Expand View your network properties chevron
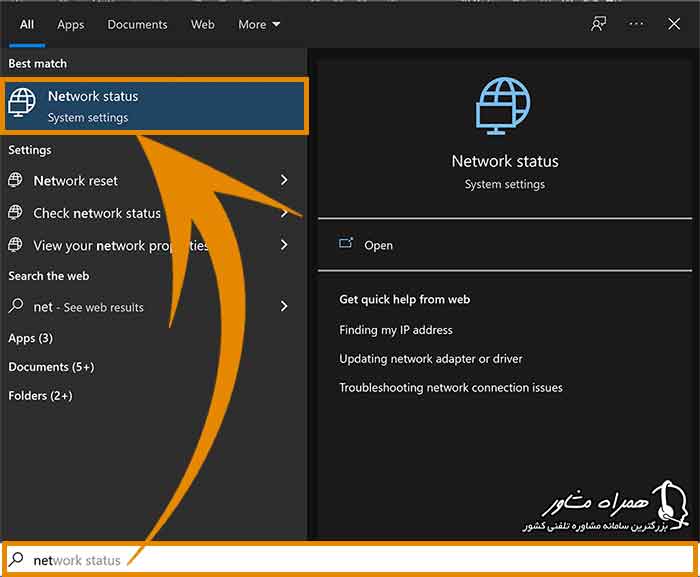Screen dimensions: 700x577 tap(284, 245)
